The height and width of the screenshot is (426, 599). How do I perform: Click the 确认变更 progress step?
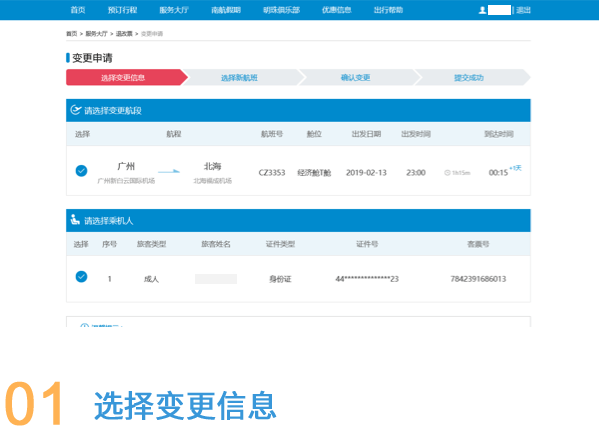356,78
